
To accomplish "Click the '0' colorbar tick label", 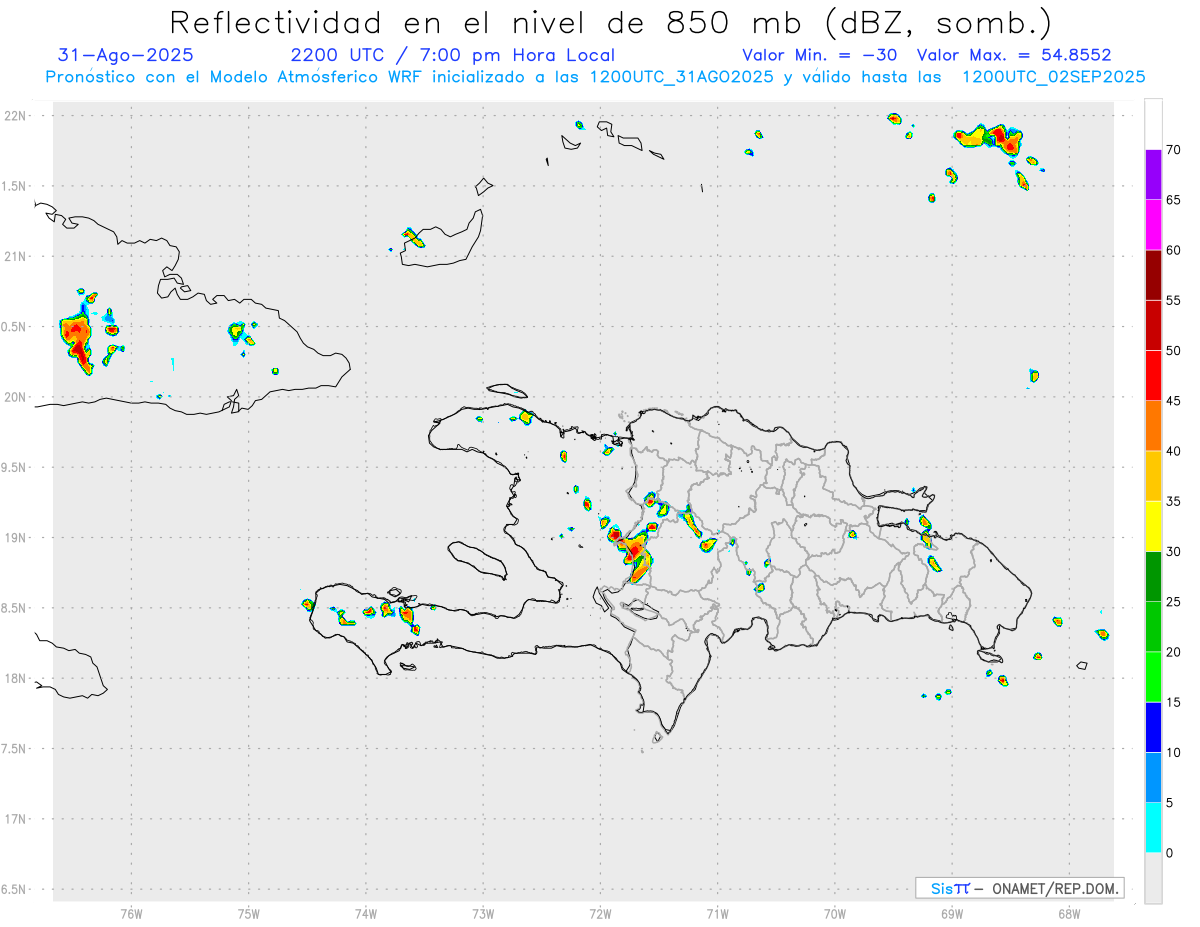I will coord(1169,852).
